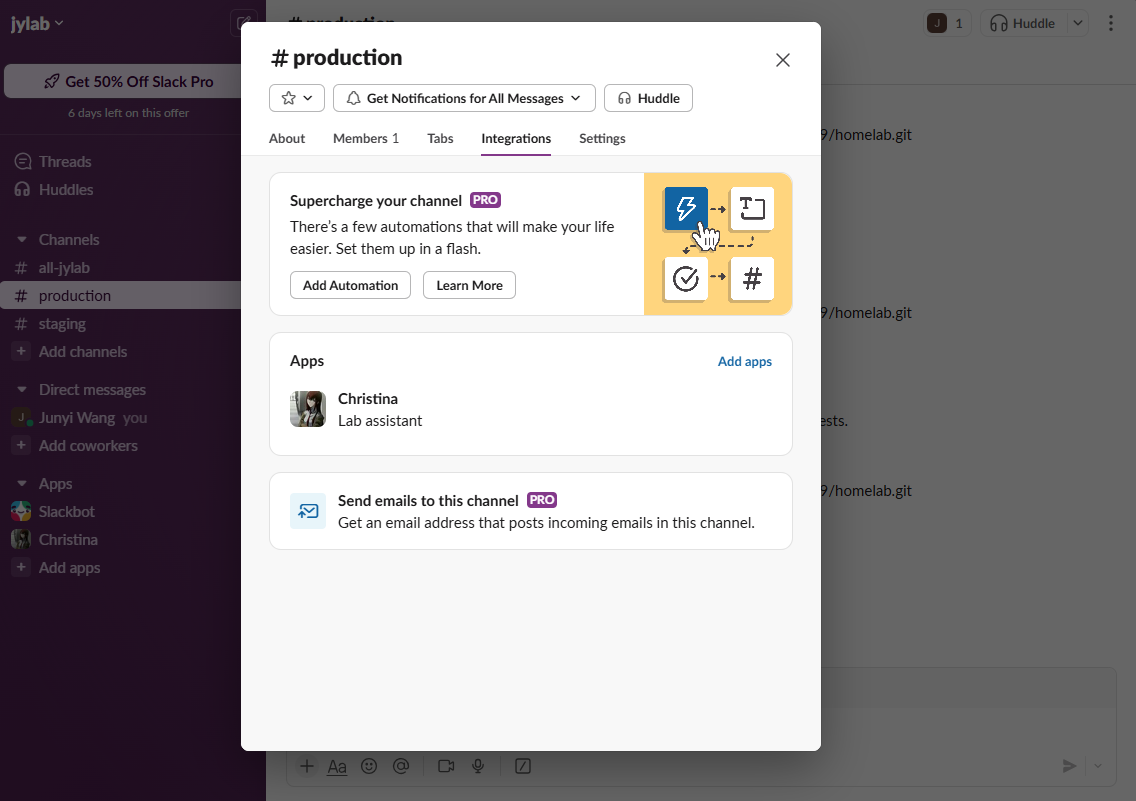This screenshot has height=801, width=1136.
Task: Select Christina app name in Apps card
Action: [x=368, y=399]
